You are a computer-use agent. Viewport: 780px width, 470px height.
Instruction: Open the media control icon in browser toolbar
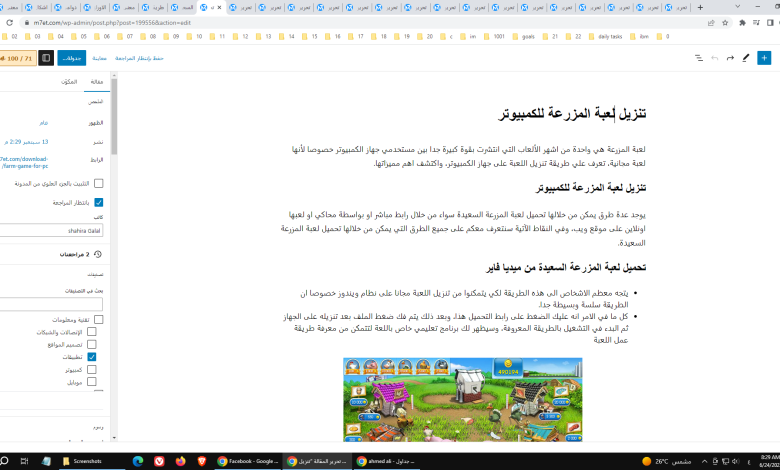(x=756, y=22)
